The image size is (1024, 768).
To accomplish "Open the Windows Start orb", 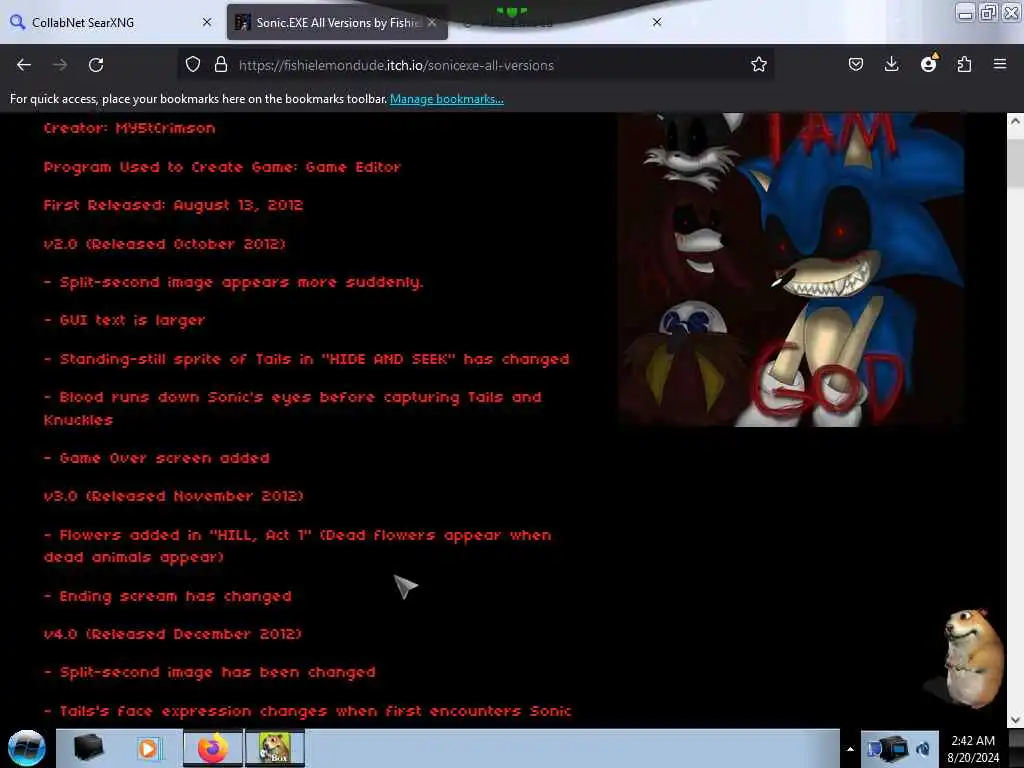I will [27, 748].
